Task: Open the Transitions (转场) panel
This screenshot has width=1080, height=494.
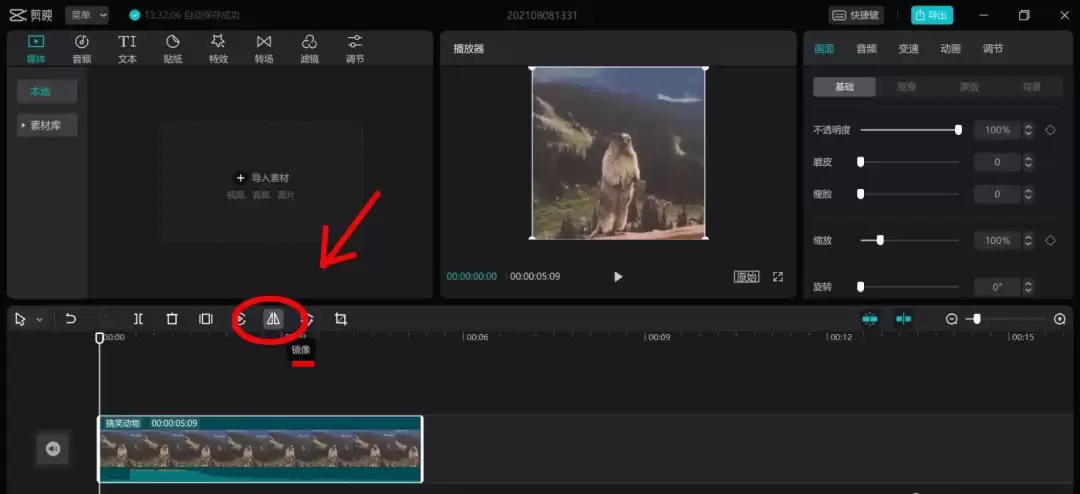Action: (x=264, y=48)
